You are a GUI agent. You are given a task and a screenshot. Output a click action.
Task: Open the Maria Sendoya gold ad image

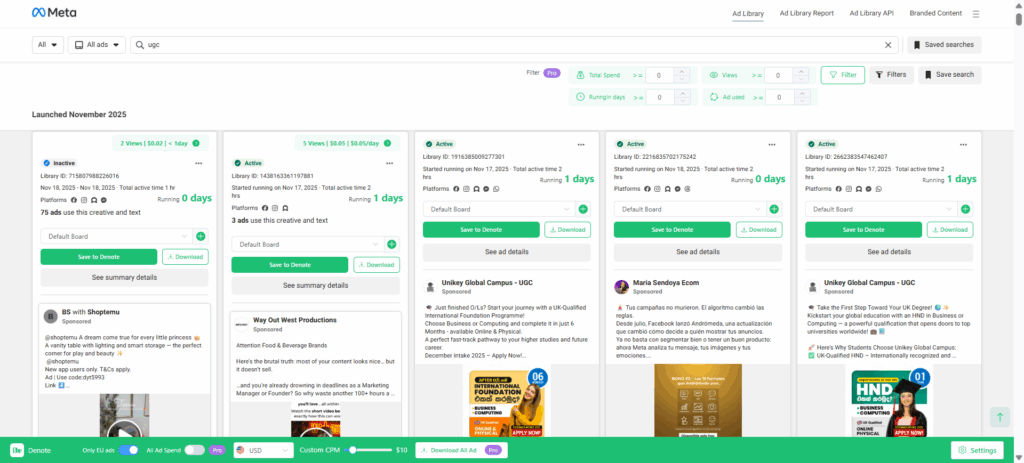tap(697, 400)
